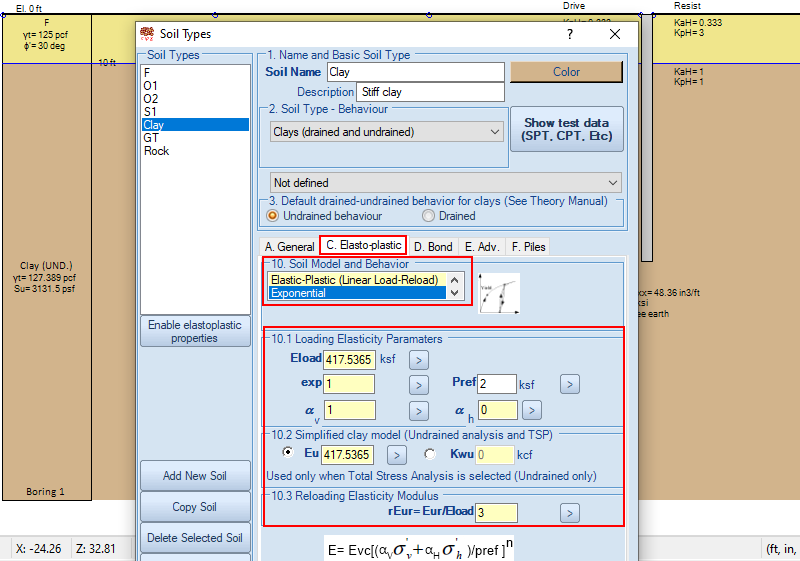
Task: Close the Soil Types dialog
Action: 615,34
